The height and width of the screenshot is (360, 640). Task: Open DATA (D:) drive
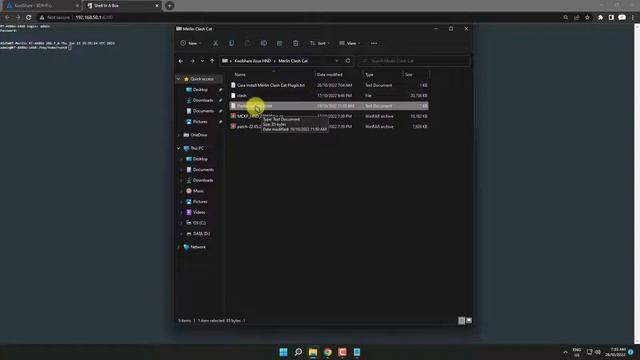click(x=201, y=234)
